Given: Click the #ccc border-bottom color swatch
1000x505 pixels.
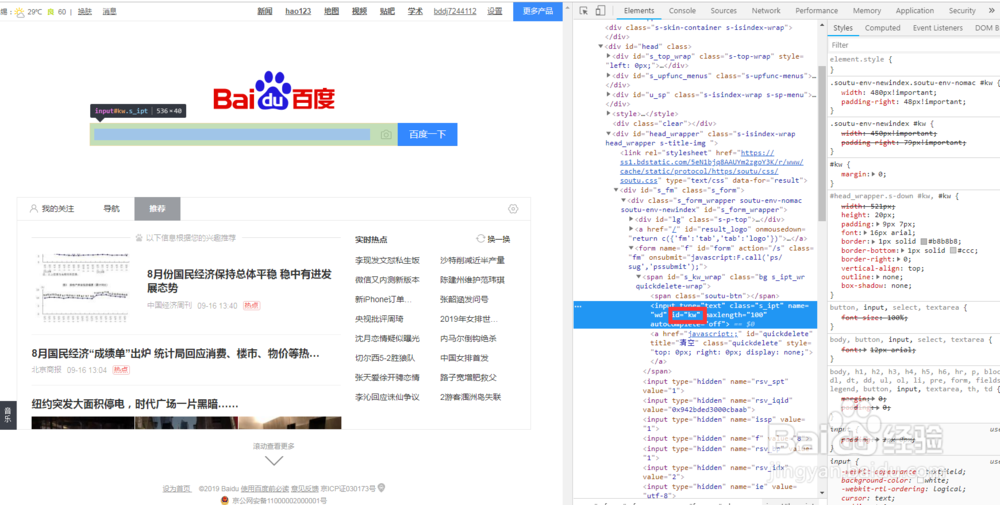Looking at the screenshot, I should tap(953, 251).
